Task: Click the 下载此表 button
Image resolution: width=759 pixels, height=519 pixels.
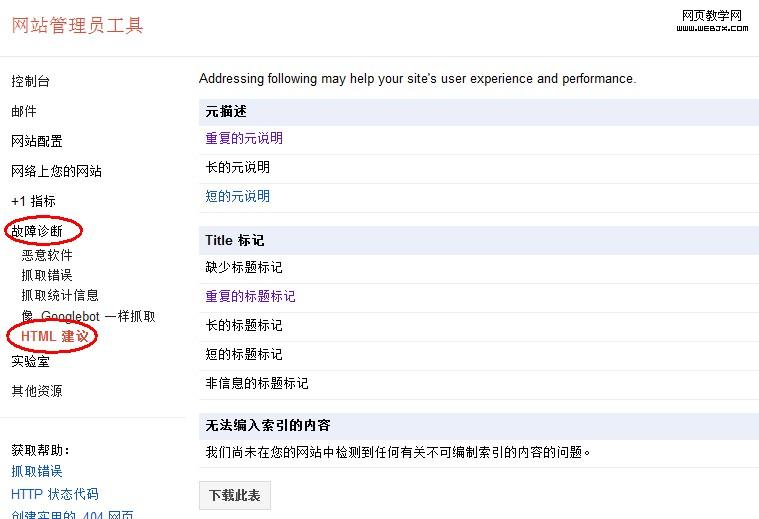Action: (235, 495)
